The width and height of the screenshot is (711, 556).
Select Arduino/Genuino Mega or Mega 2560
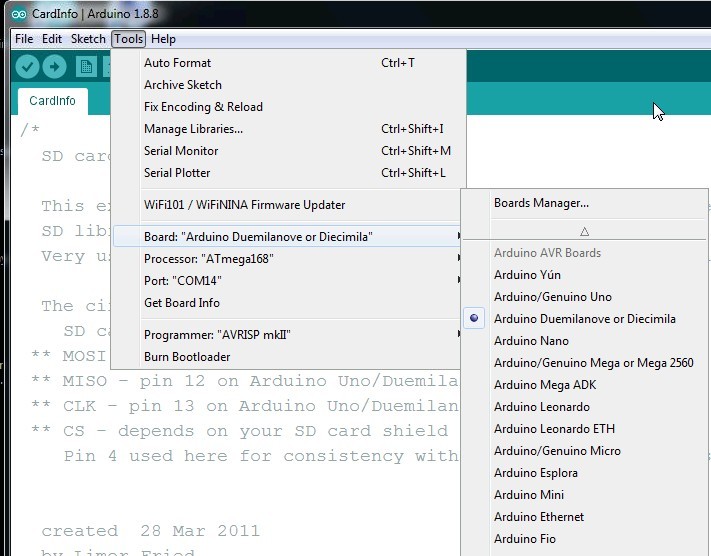coord(584,363)
